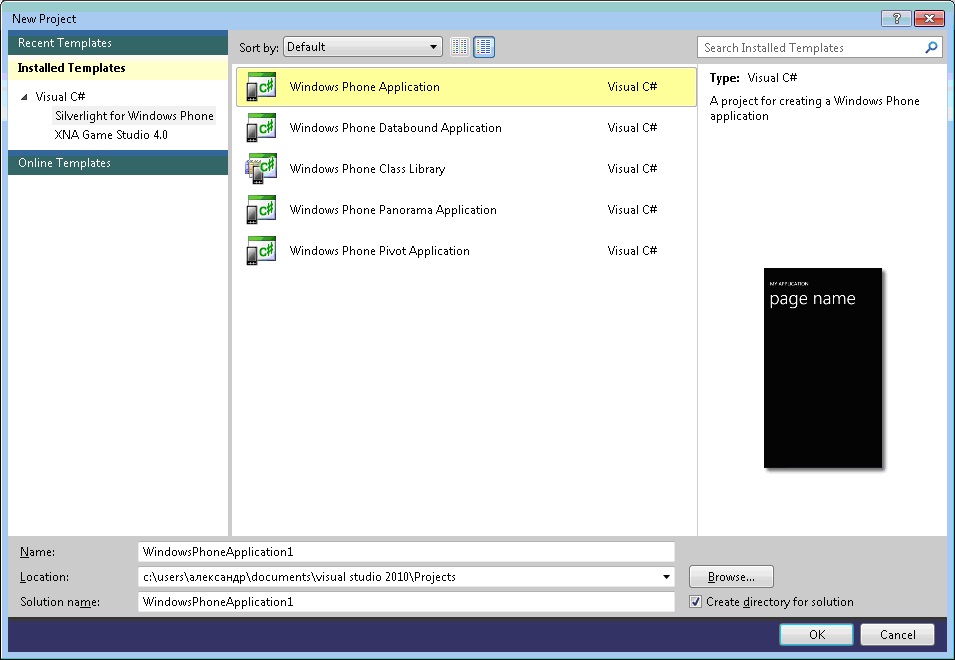Screen dimensions: 955x660
Task: Click the Windows Phone Pivot Application icon
Action: [x=261, y=250]
